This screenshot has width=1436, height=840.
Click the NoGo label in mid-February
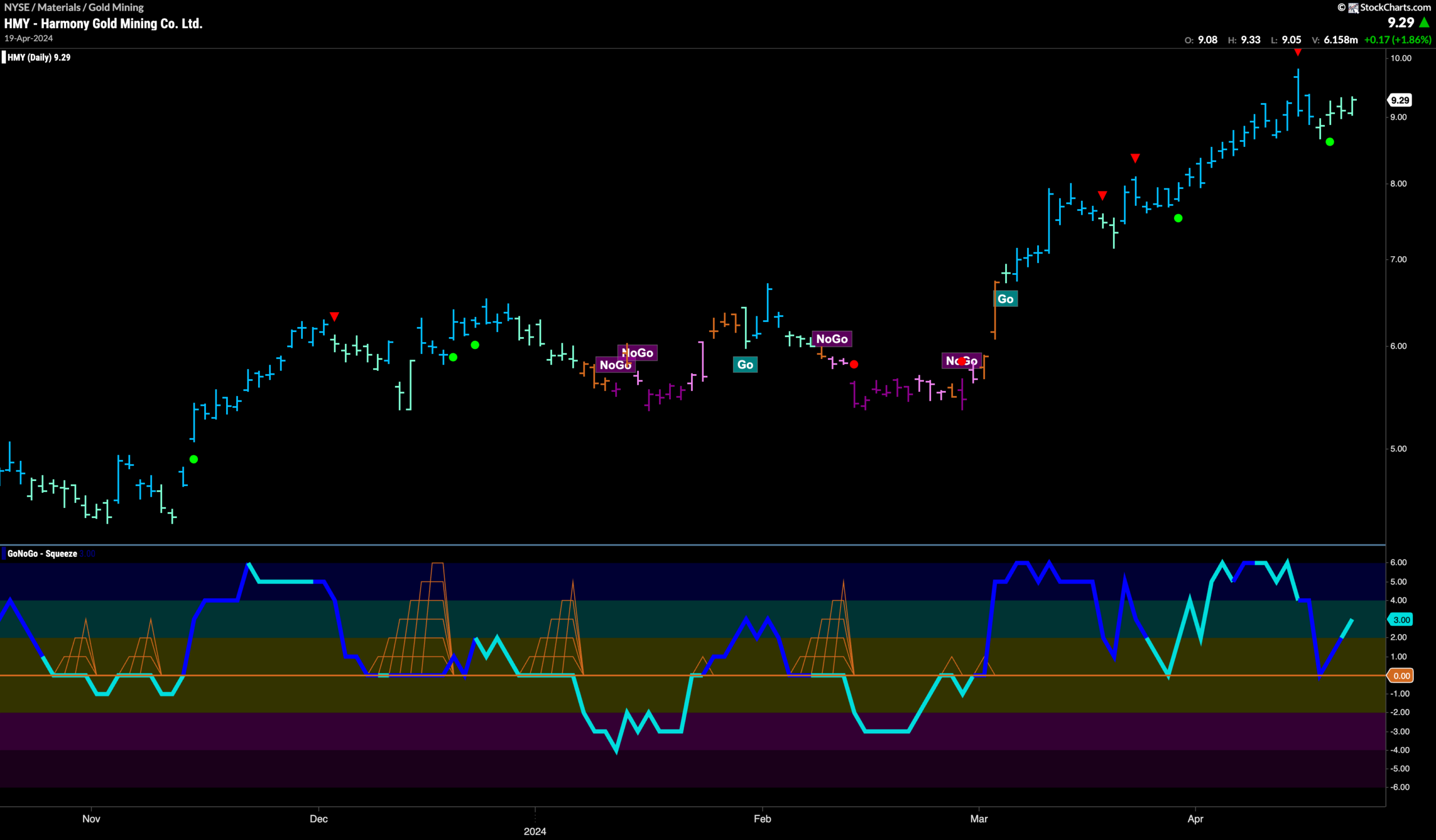(x=832, y=339)
